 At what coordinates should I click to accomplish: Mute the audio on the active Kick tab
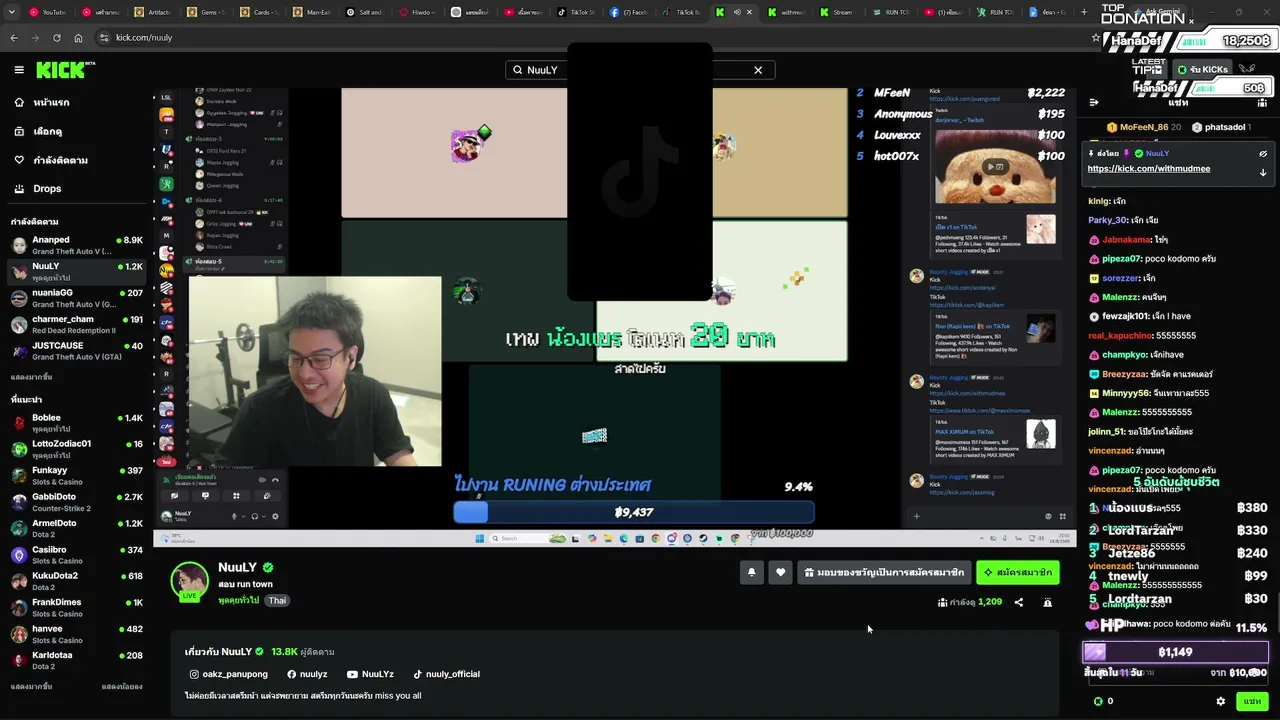[737, 12]
